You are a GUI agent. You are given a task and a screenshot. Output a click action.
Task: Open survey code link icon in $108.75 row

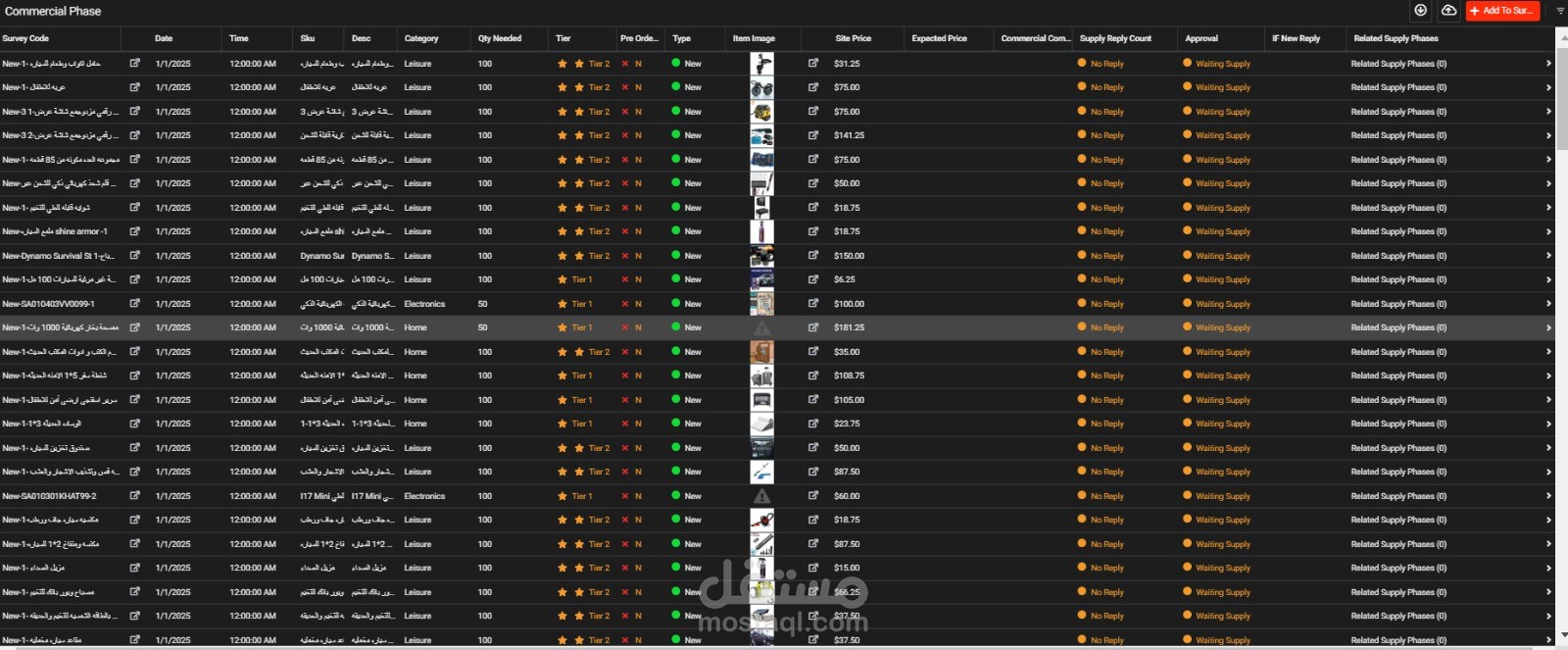(x=135, y=375)
